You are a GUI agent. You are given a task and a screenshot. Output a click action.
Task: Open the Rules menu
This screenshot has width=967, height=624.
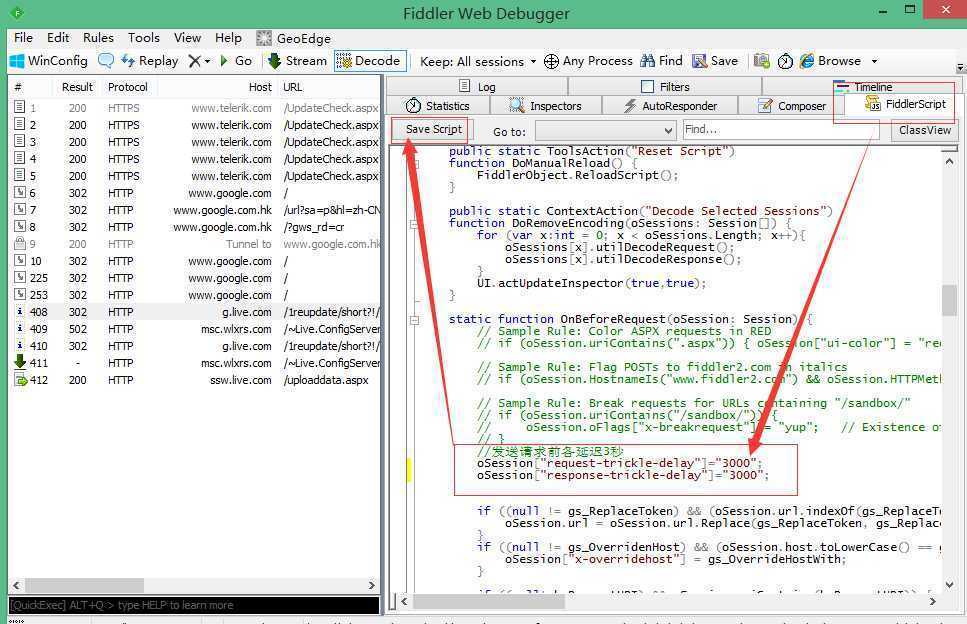point(98,38)
